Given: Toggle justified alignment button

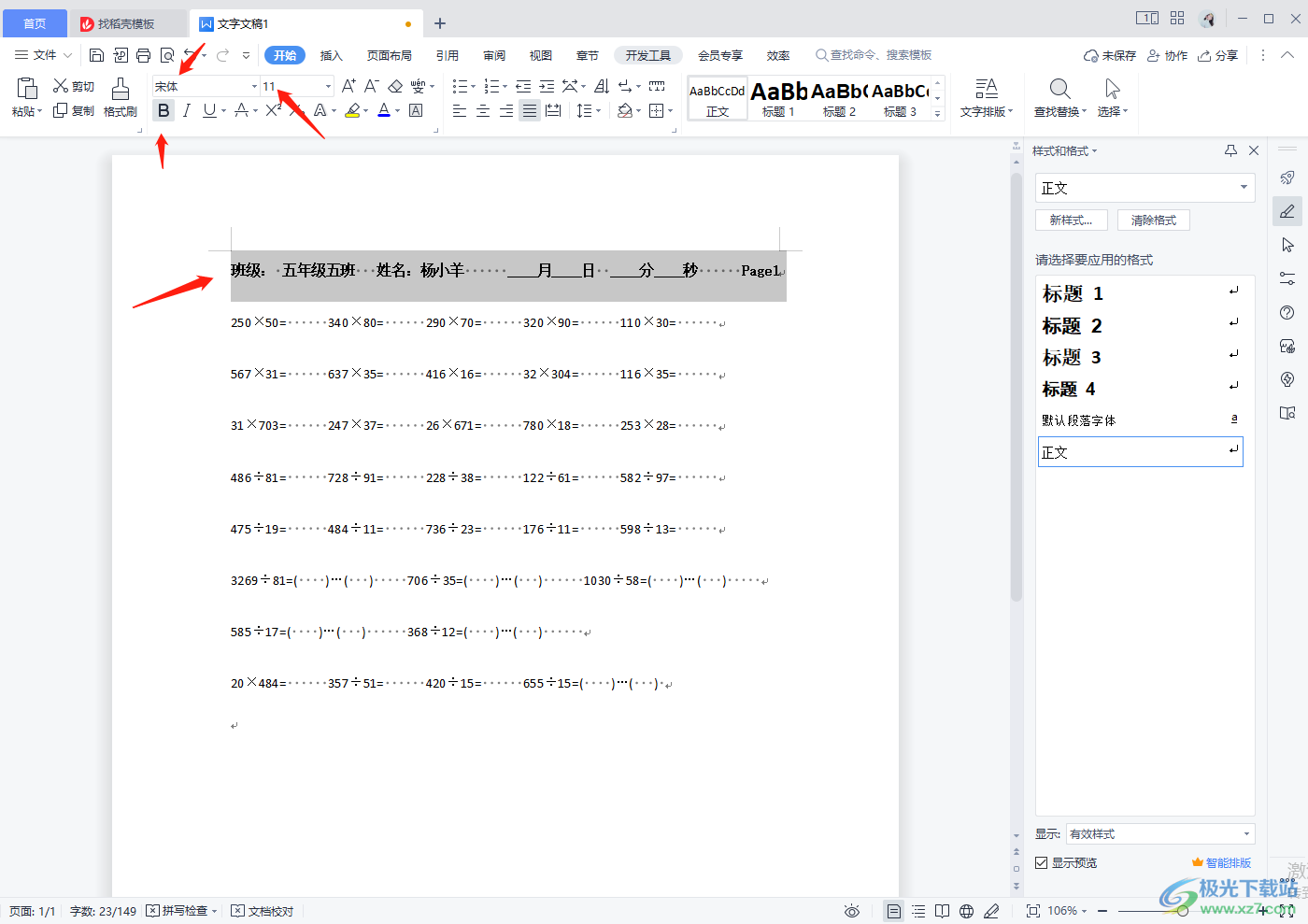Looking at the screenshot, I should [530, 110].
